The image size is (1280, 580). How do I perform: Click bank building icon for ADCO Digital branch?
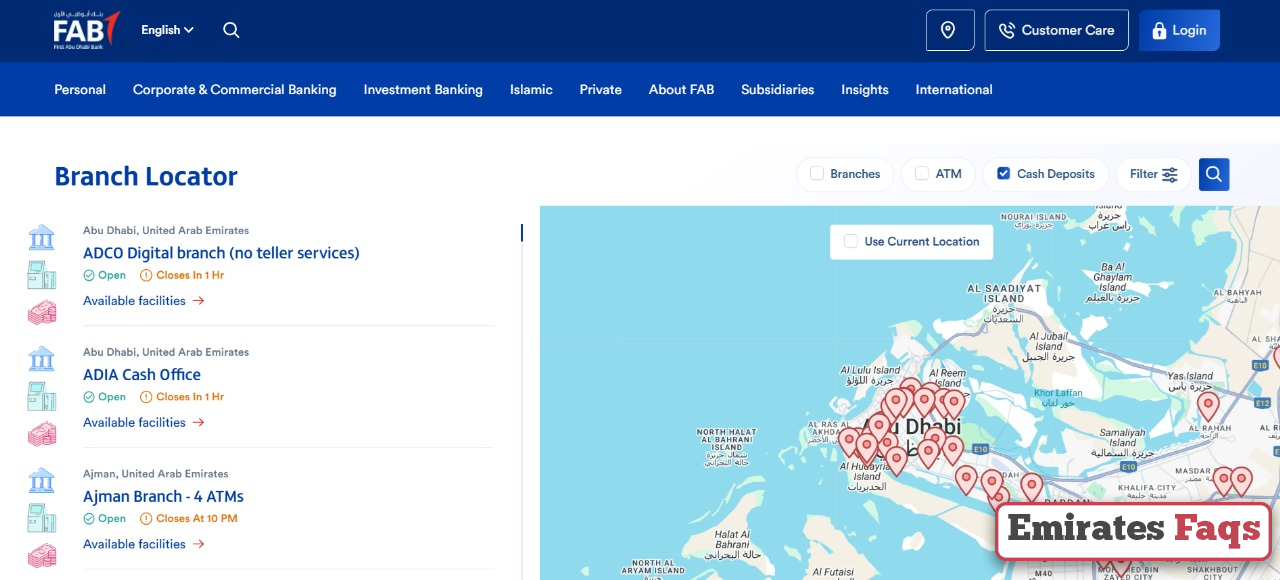click(x=42, y=237)
